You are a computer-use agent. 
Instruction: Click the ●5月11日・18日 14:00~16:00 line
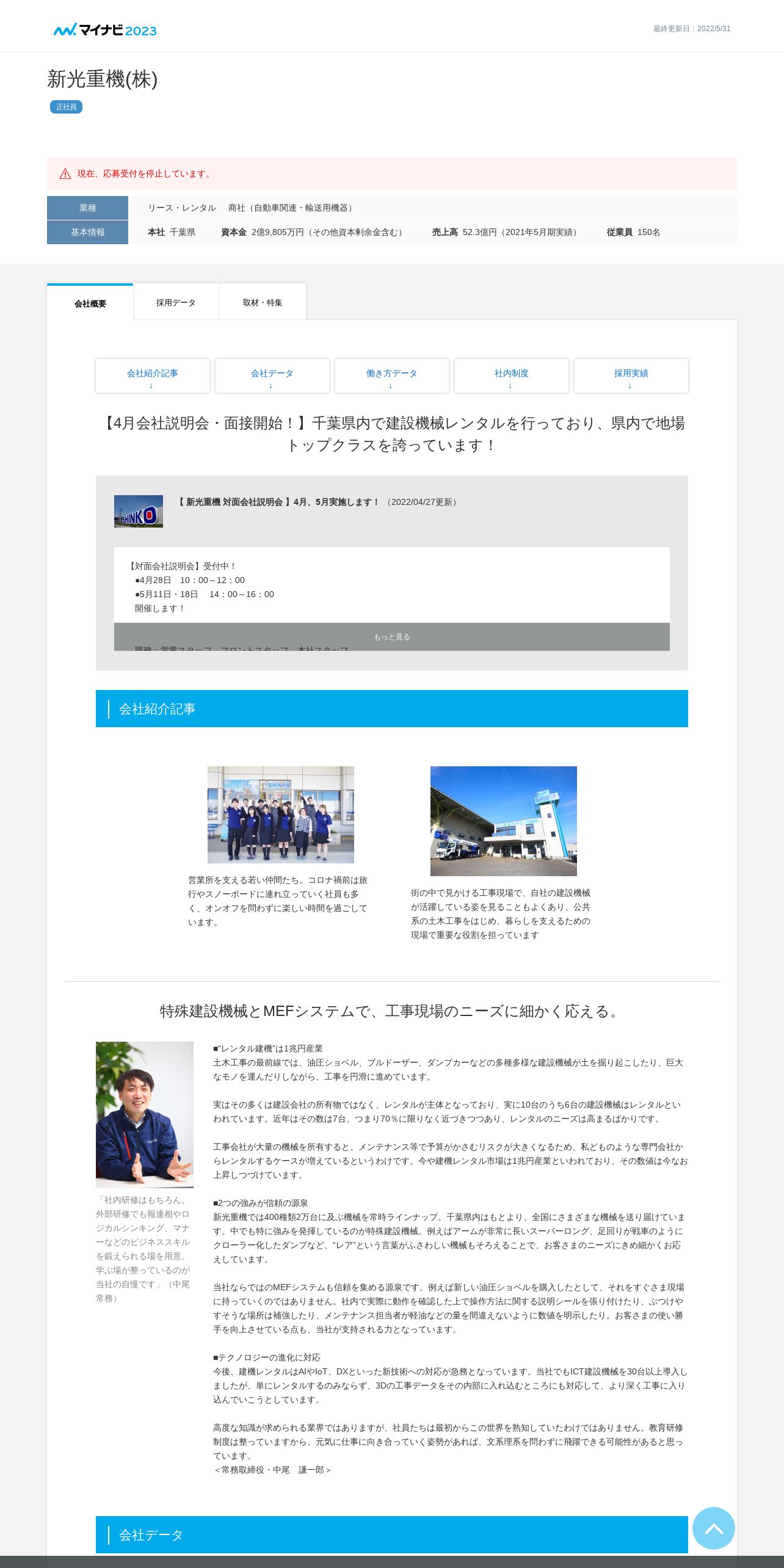pyautogui.click(x=205, y=594)
